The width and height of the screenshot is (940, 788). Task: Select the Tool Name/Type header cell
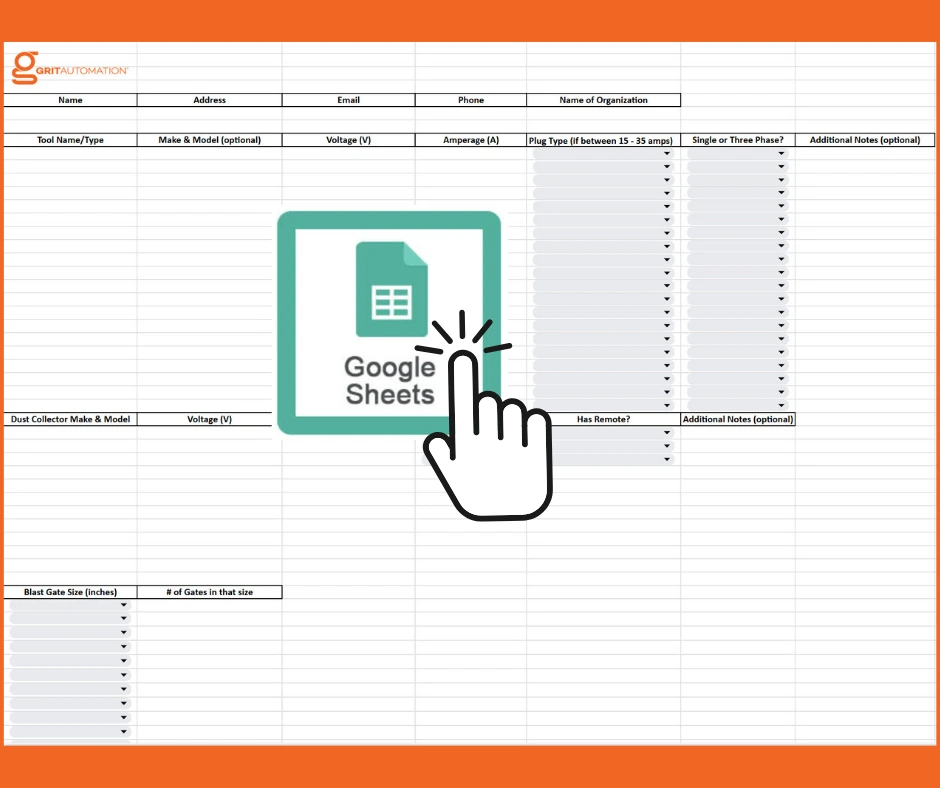coord(70,140)
